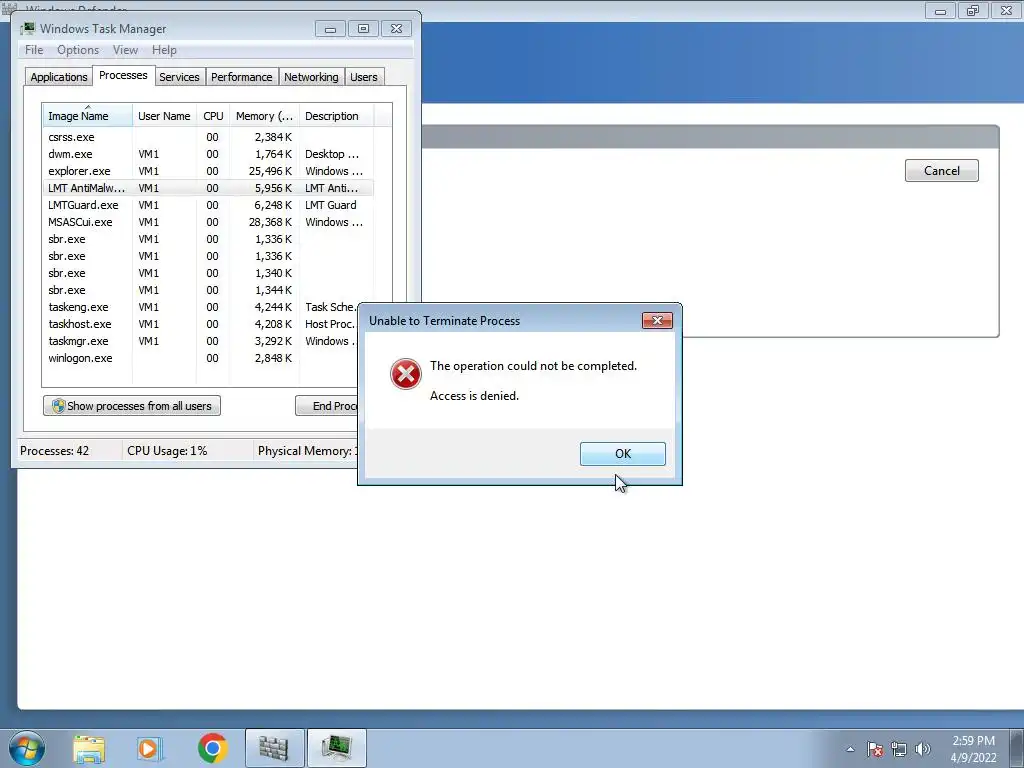This screenshot has width=1024, height=768.
Task: Open the Help menu
Action: [164, 50]
